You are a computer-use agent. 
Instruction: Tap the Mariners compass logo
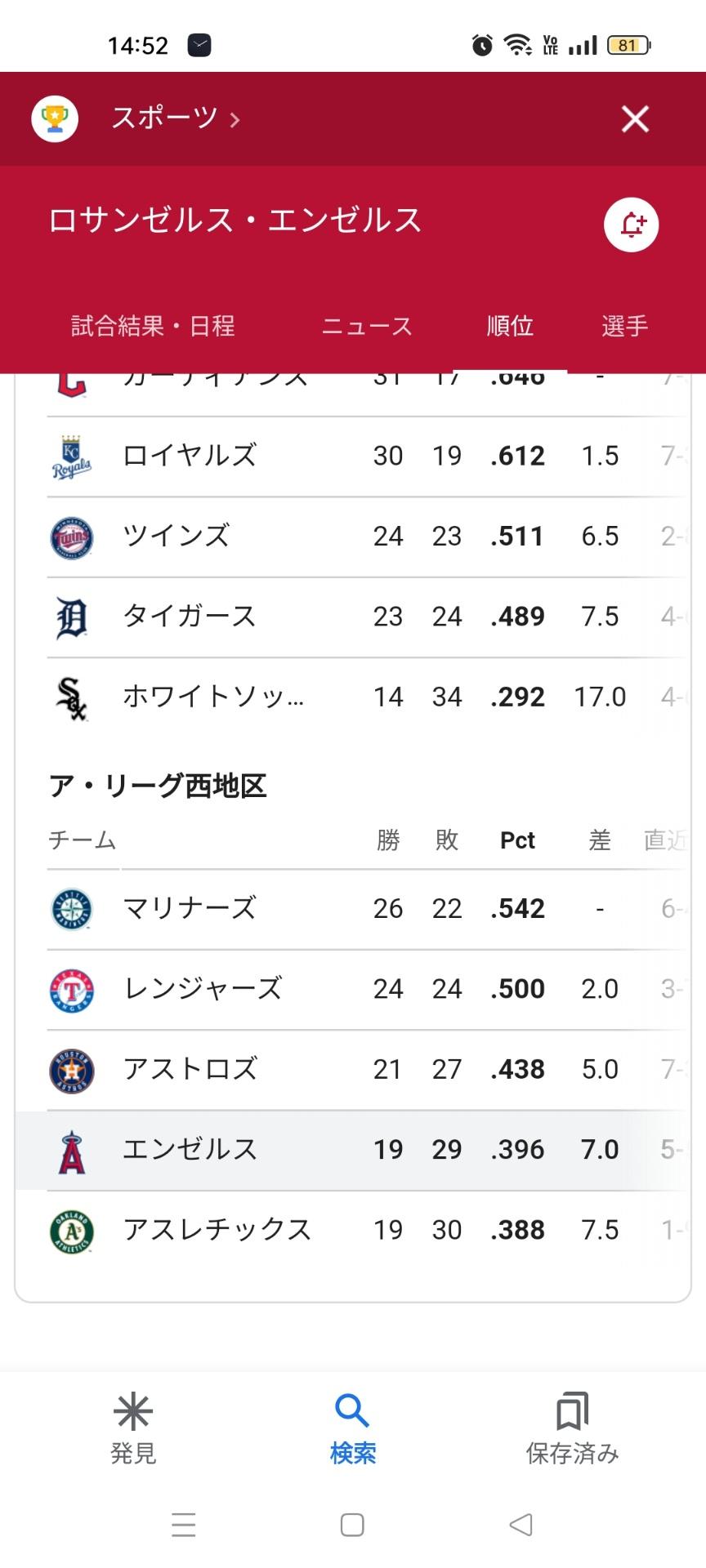72,910
